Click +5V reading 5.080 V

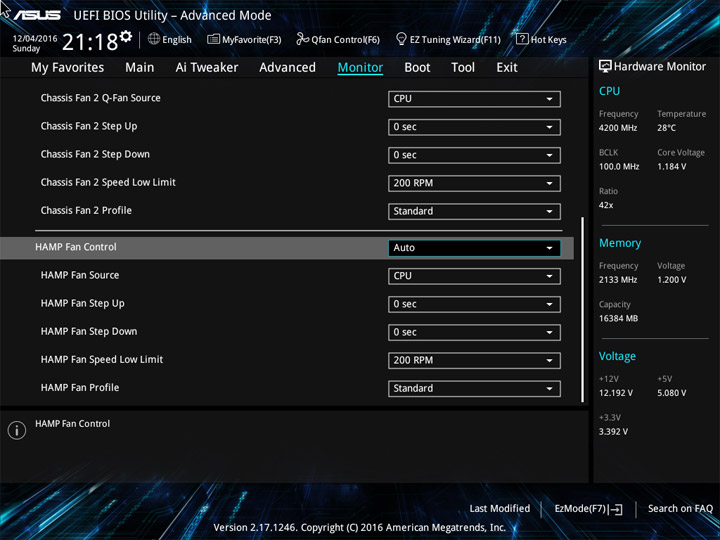coord(671,393)
